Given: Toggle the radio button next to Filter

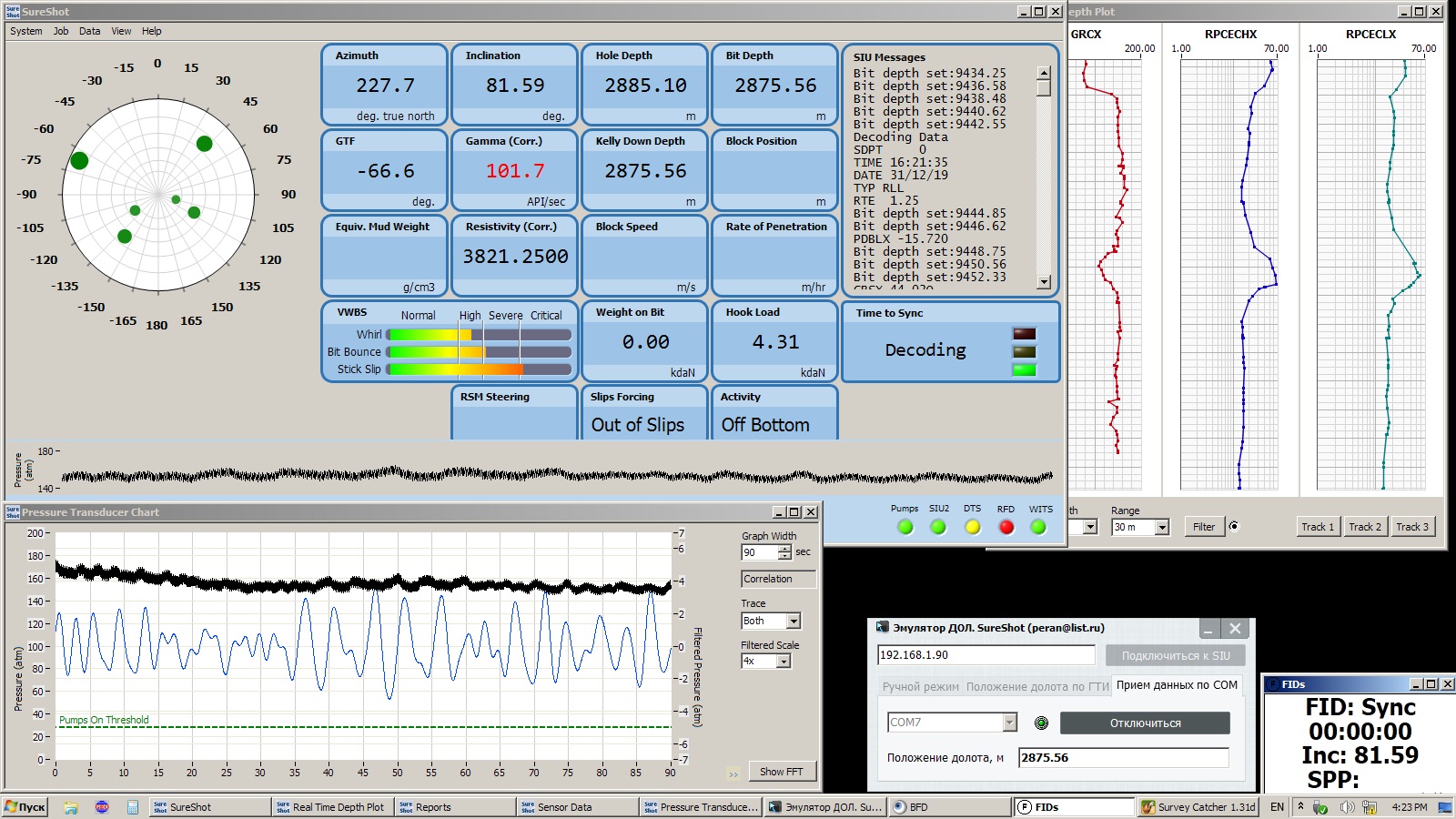Looking at the screenshot, I should pyautogui.click(x=1234, y=526).
